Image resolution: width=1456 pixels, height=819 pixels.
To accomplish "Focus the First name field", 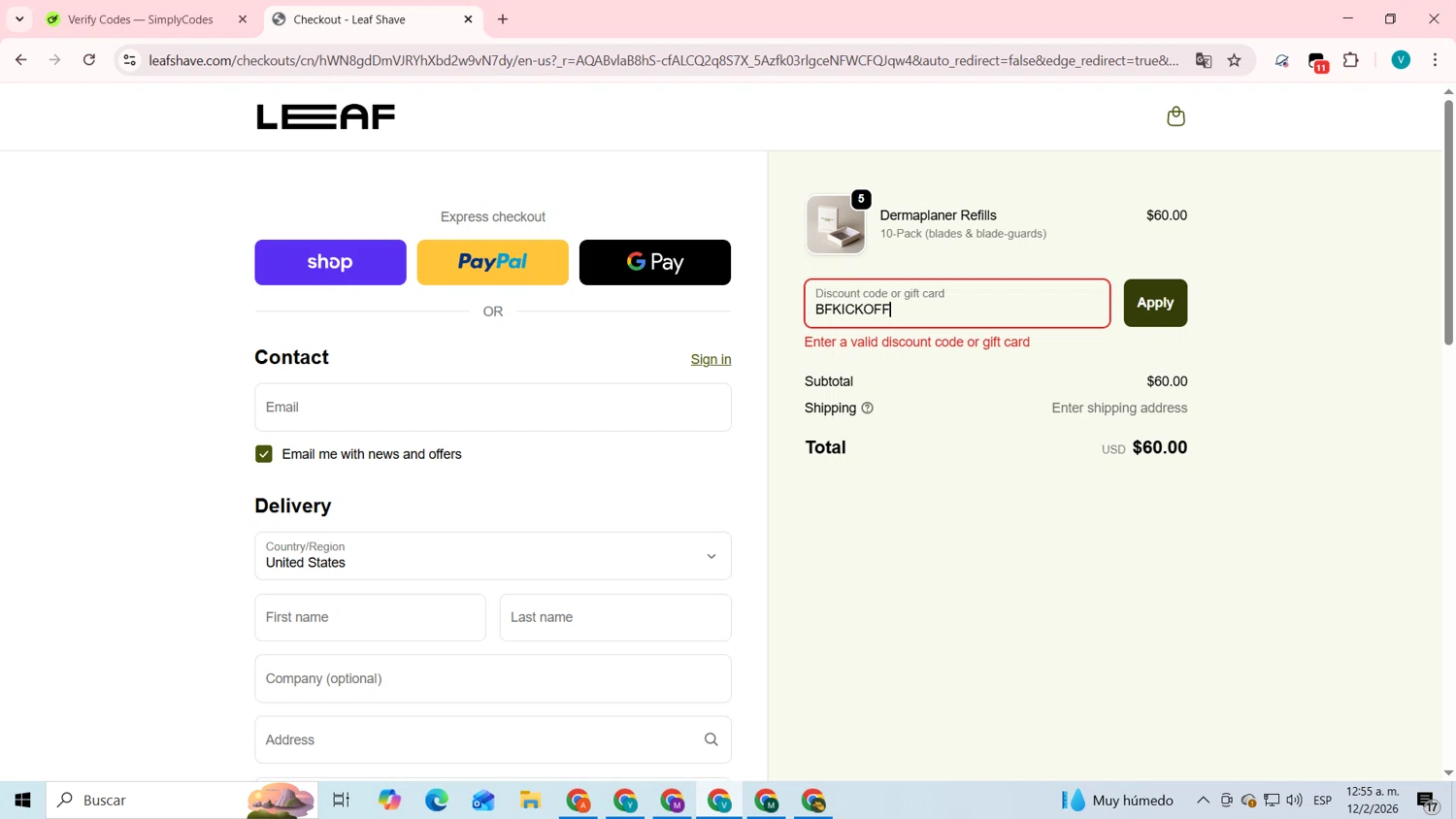I will 370,617.
